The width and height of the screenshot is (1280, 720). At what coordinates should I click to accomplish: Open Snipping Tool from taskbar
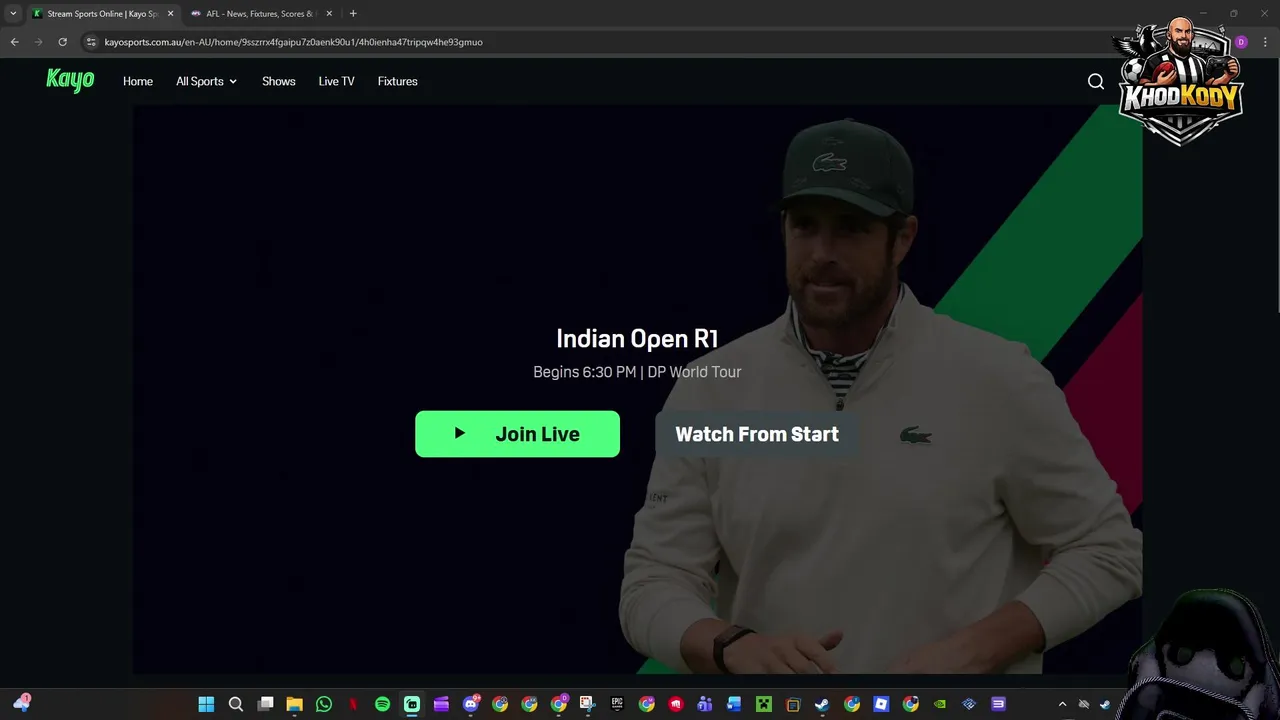[x=587, y=704]
